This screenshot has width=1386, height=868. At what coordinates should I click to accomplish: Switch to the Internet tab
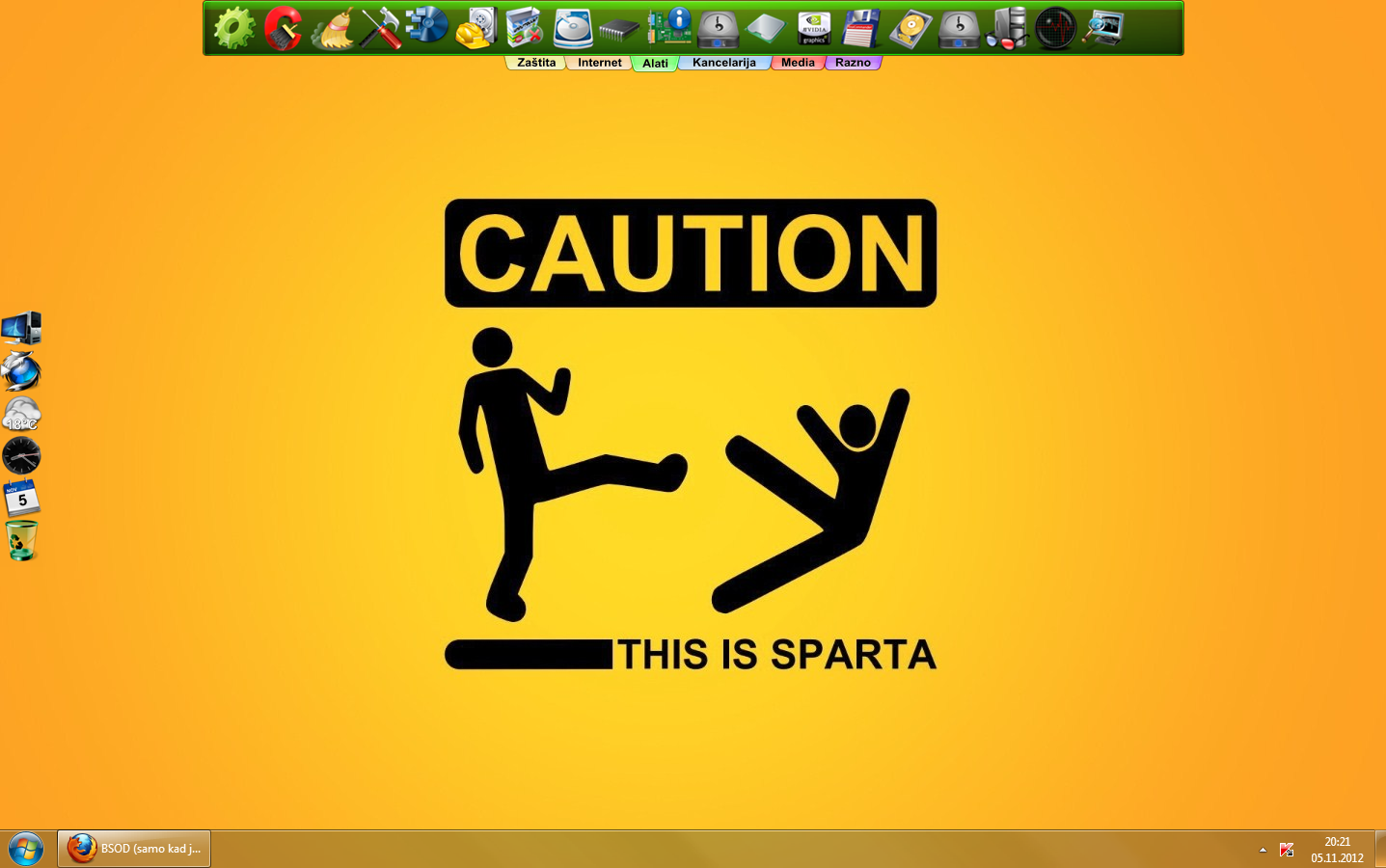point(600,63)
